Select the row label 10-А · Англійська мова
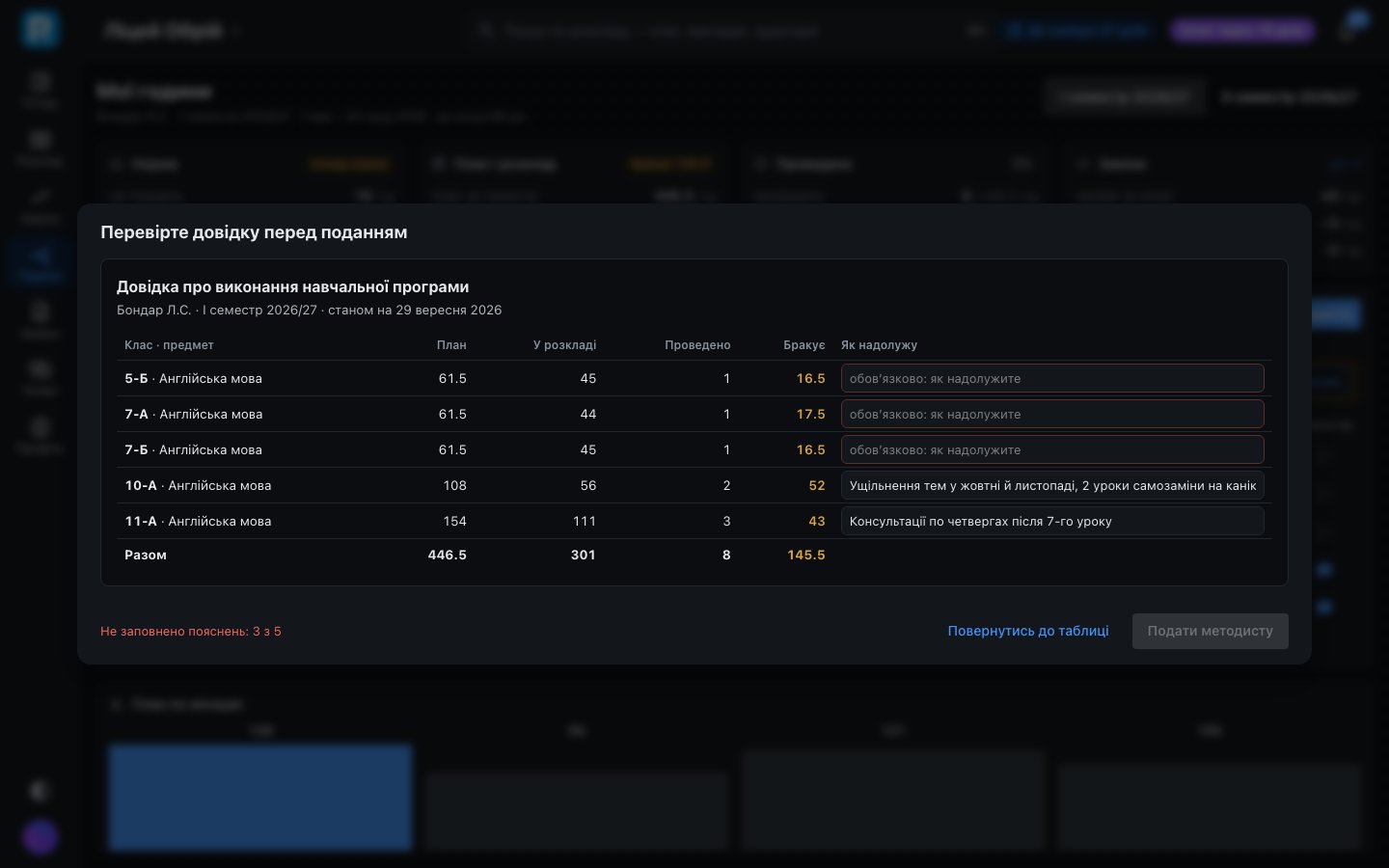Image resolution: width=1389 pixels, height=868 pixels. (198, 485)
